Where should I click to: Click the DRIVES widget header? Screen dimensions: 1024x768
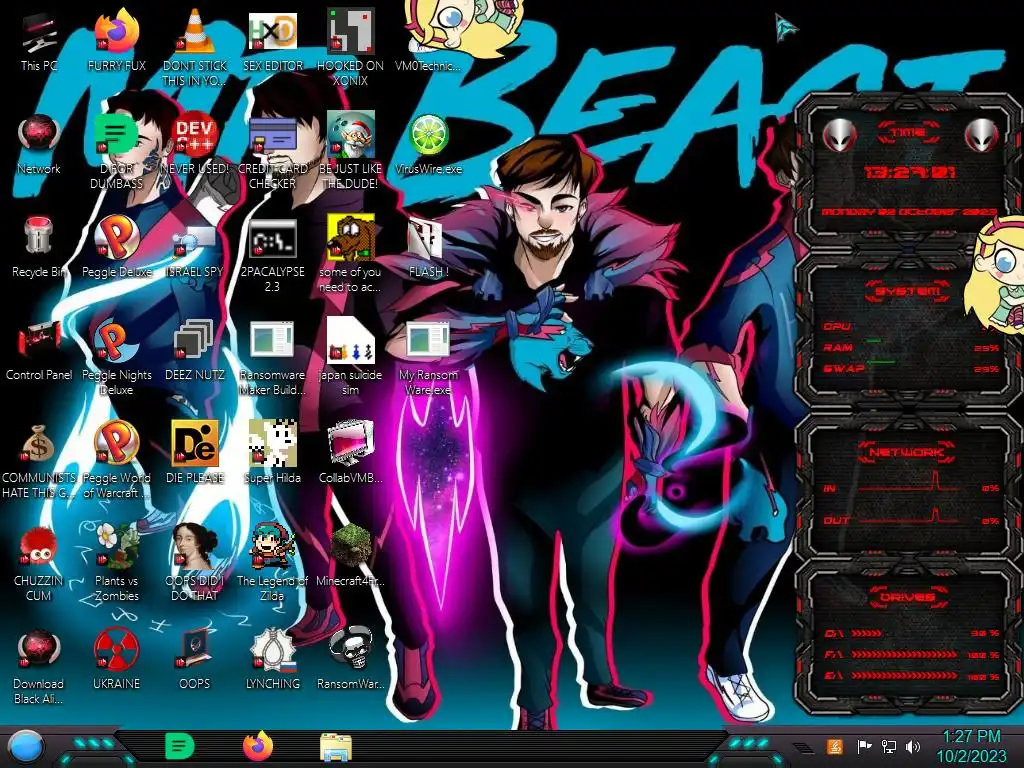point(907,597)
